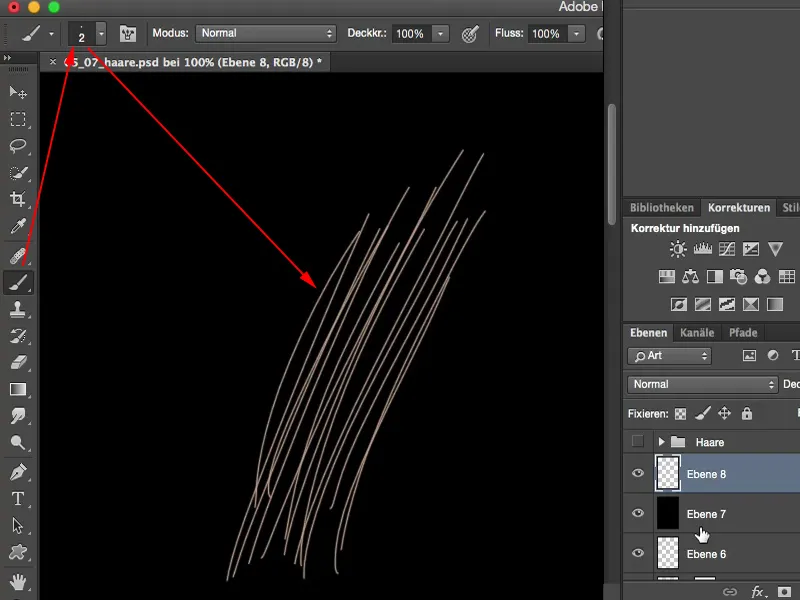Switch to the Bibliotheken tab

tap(662, 208)
